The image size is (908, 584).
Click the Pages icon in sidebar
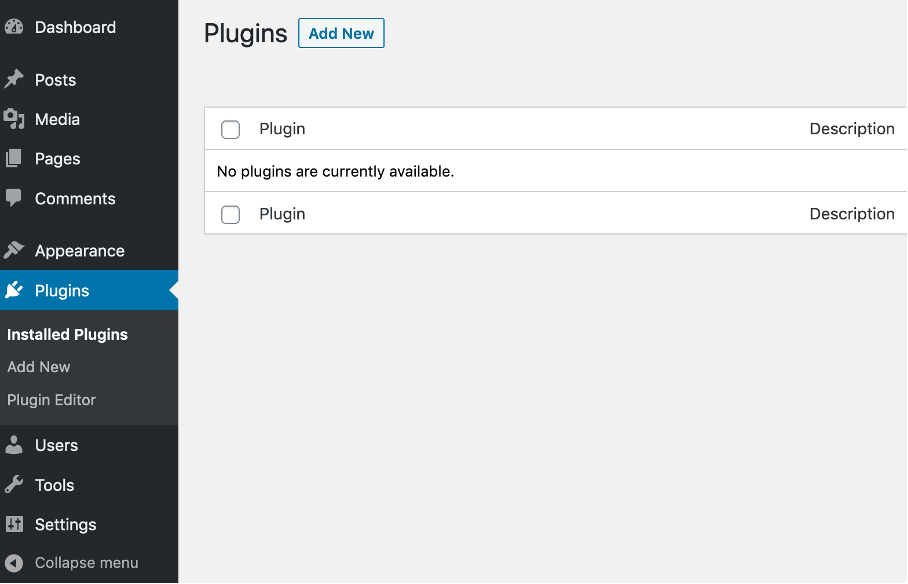pos(14,158)
